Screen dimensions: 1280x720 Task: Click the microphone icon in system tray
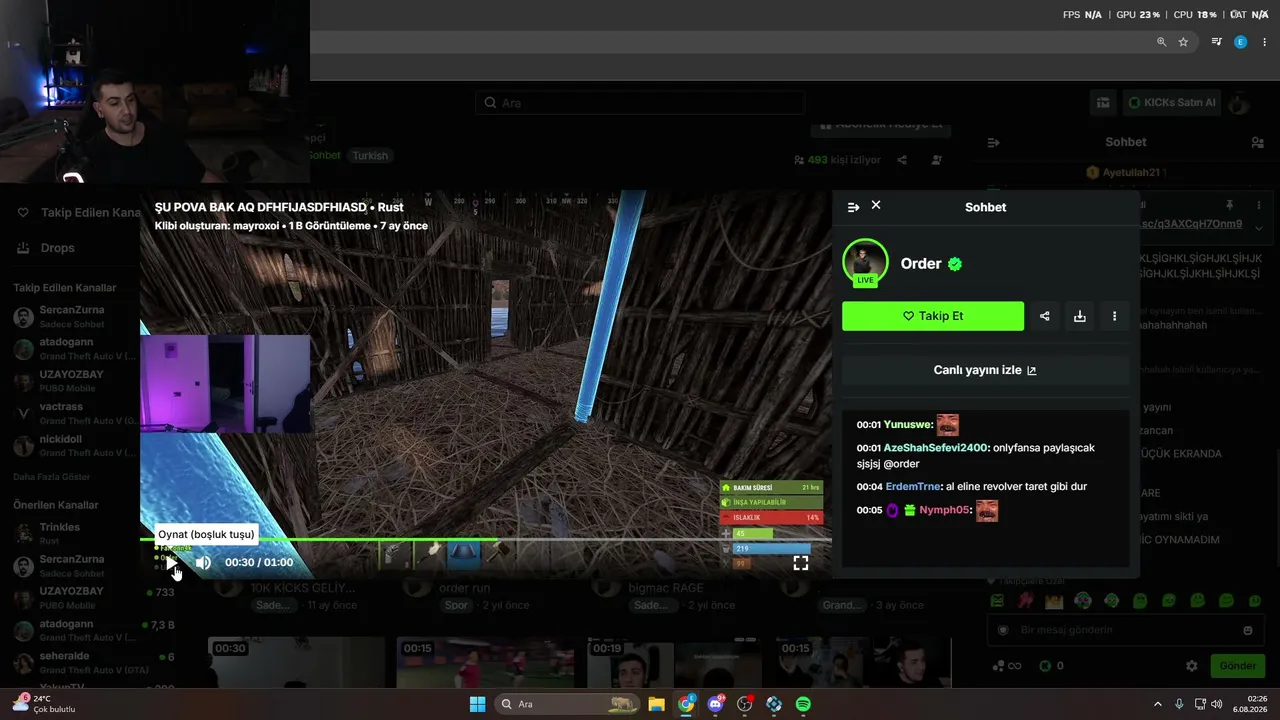[x=1180, y=704]
